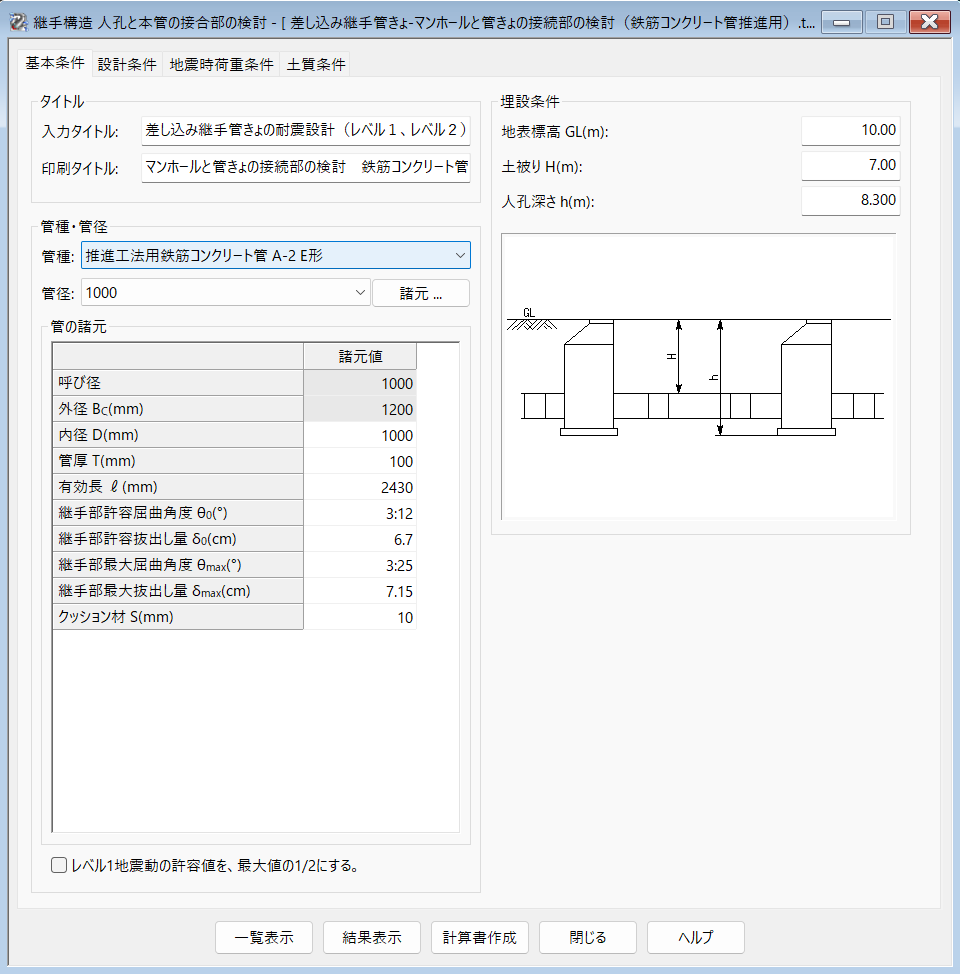Viewport: 960px width, 974px height.
Task: Click the 結果表示 button
Action: [x=372, y=938]
